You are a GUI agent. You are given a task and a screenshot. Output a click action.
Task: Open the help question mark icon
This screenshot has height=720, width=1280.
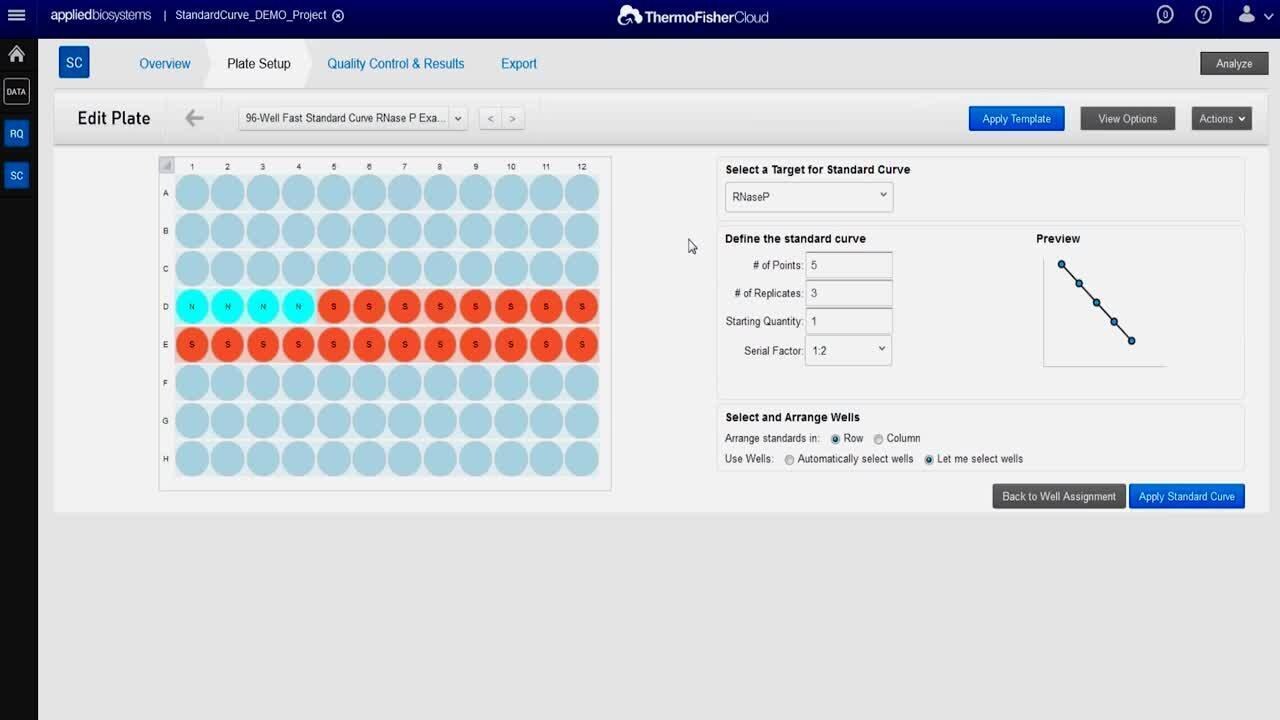[x=1203, y=15]
